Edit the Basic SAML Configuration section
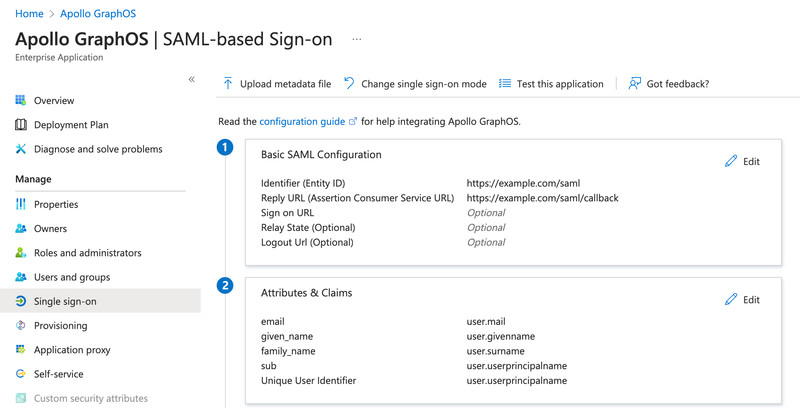This screenshot has width=800, height=408. tap(742, 161)
